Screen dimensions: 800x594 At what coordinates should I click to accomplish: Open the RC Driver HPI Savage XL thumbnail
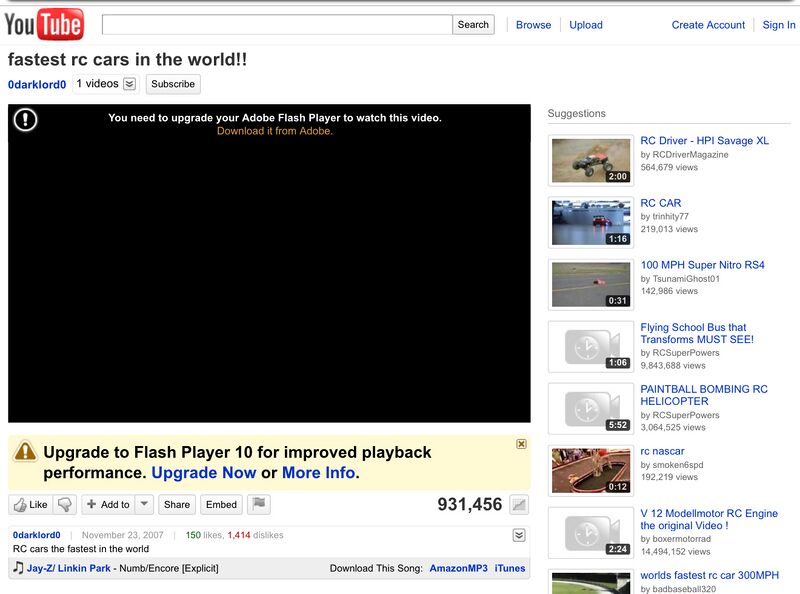[x=591, y=160]
